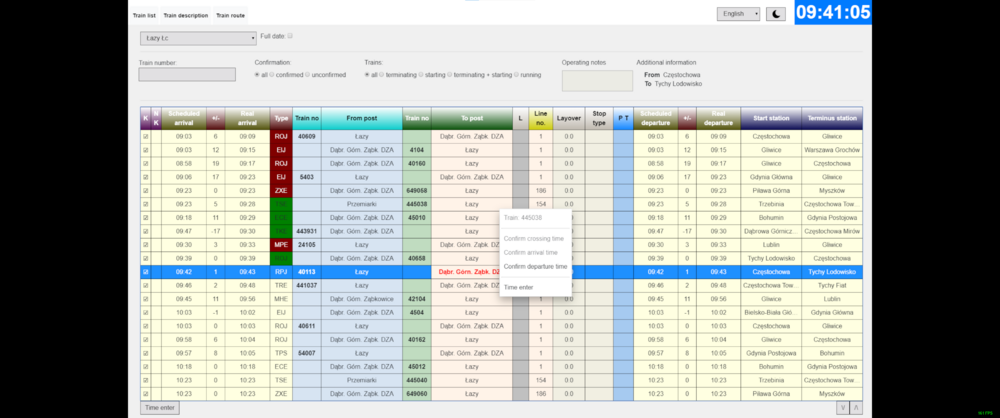The width and height of the screenshot is (1000, 418).
Task: Open the English language dropdown
Action: (738, 14)
